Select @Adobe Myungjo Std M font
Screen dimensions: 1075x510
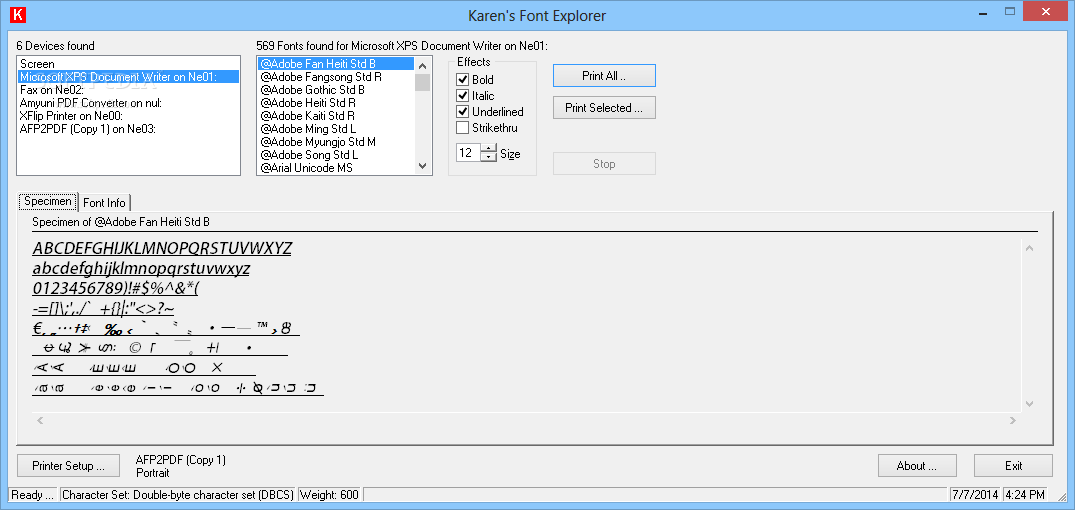coord(336,142)
